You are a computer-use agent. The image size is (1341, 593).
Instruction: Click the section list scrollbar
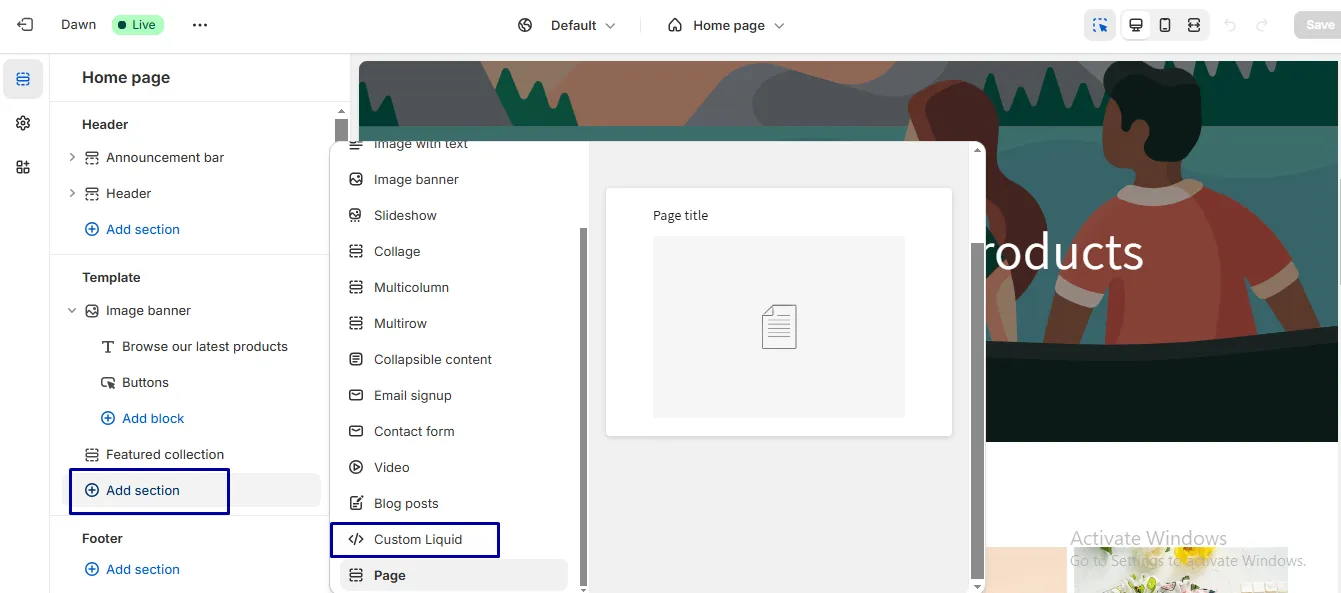[x=584, y=405]
